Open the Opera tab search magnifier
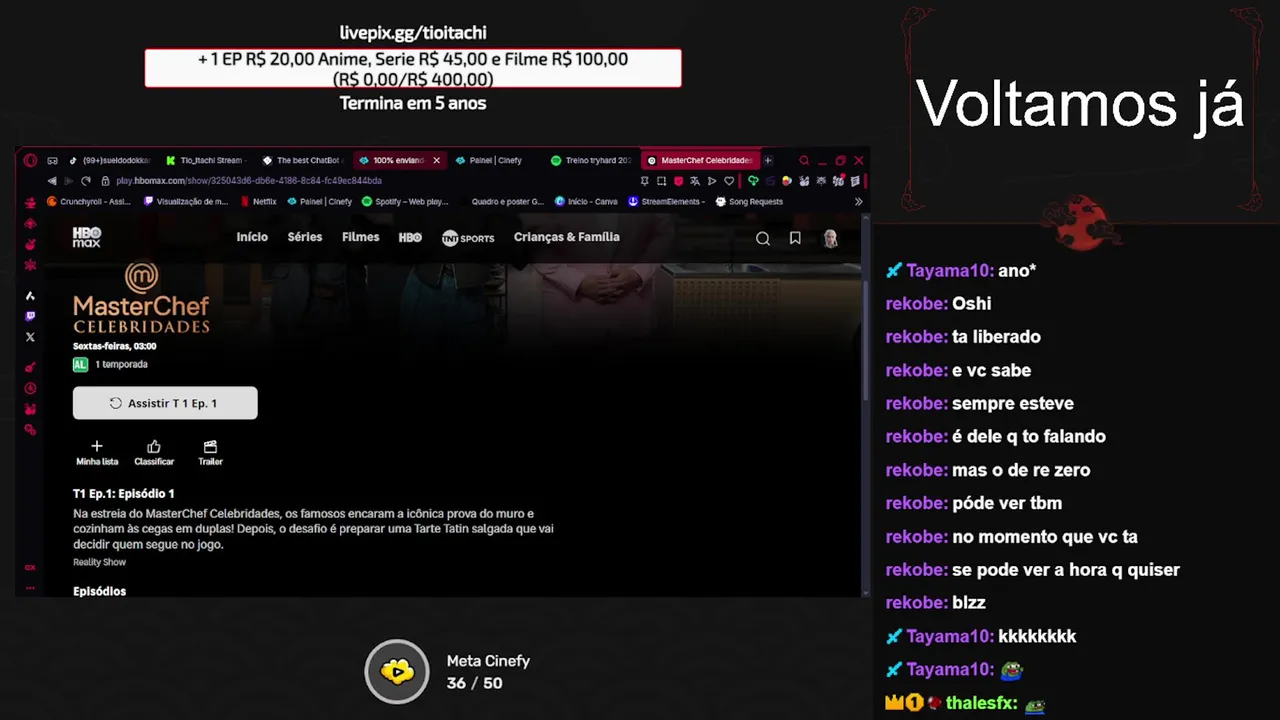The image size is (1280, 720). coord(804,160)
